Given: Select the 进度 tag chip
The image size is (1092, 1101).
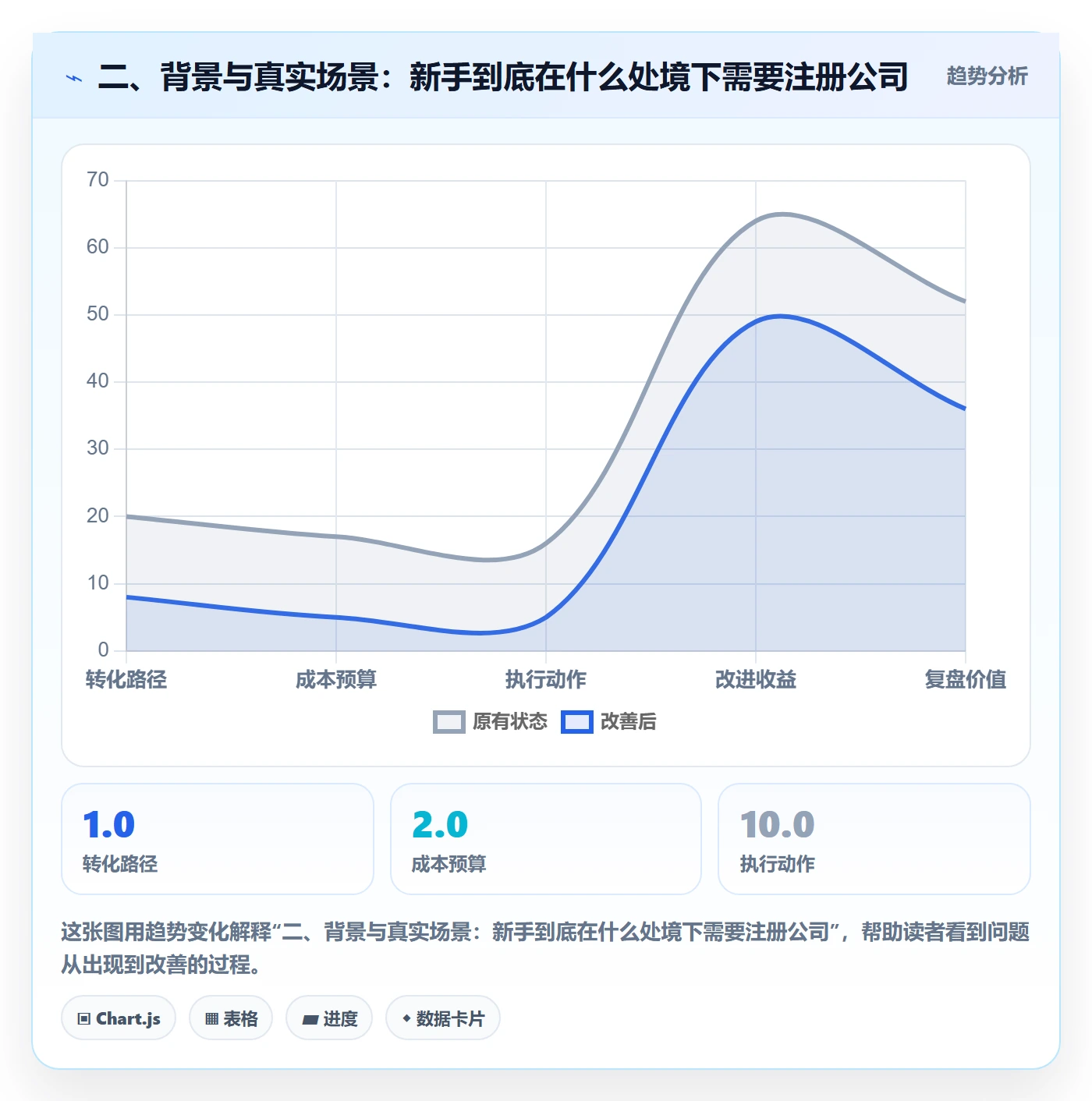Looking at the screenshot, I should point(329,1018).
